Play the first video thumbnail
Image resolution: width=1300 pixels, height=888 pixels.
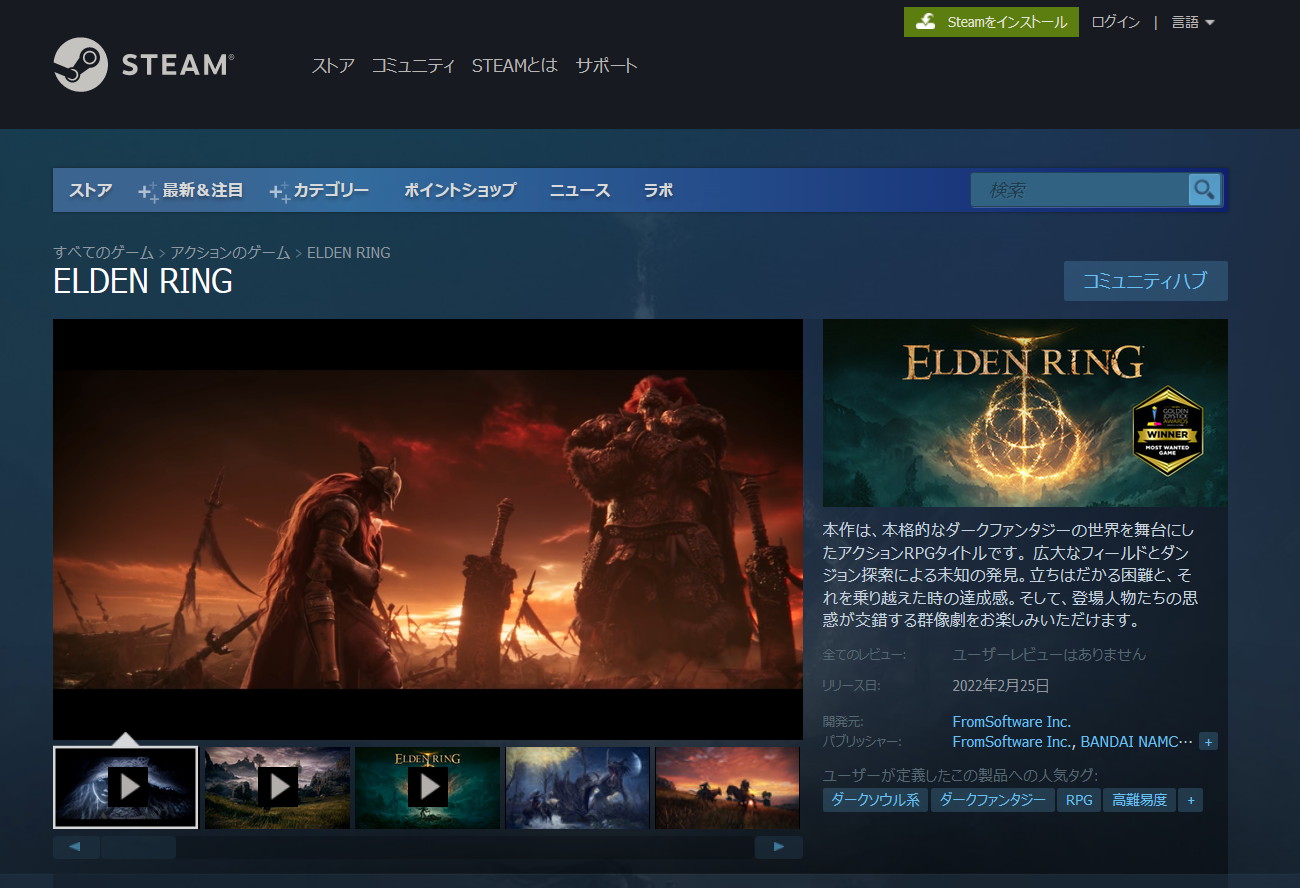coord(125,787)
